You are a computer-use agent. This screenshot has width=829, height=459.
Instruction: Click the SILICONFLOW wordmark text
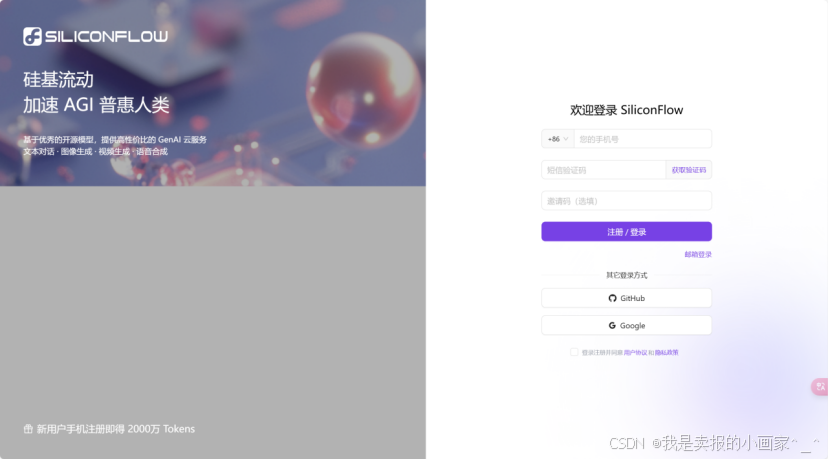tap(106, 36)
